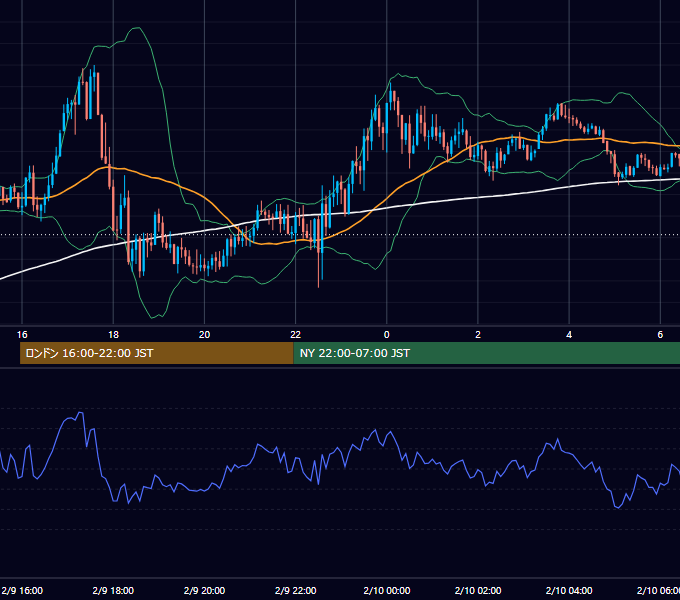Click hour label 20 on price chart axis
The height and width of the screenshot is (600, 680).
(204, 335)
